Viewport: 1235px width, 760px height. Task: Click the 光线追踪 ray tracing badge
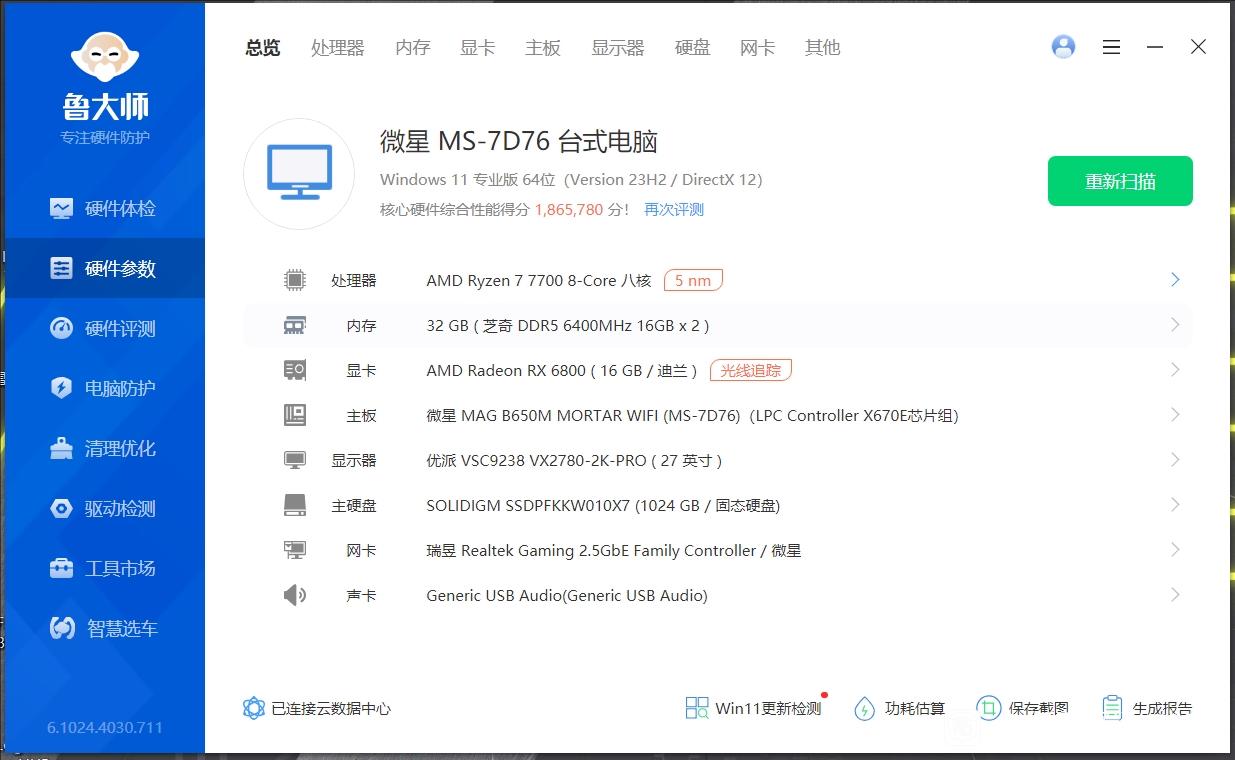[751, 370]
